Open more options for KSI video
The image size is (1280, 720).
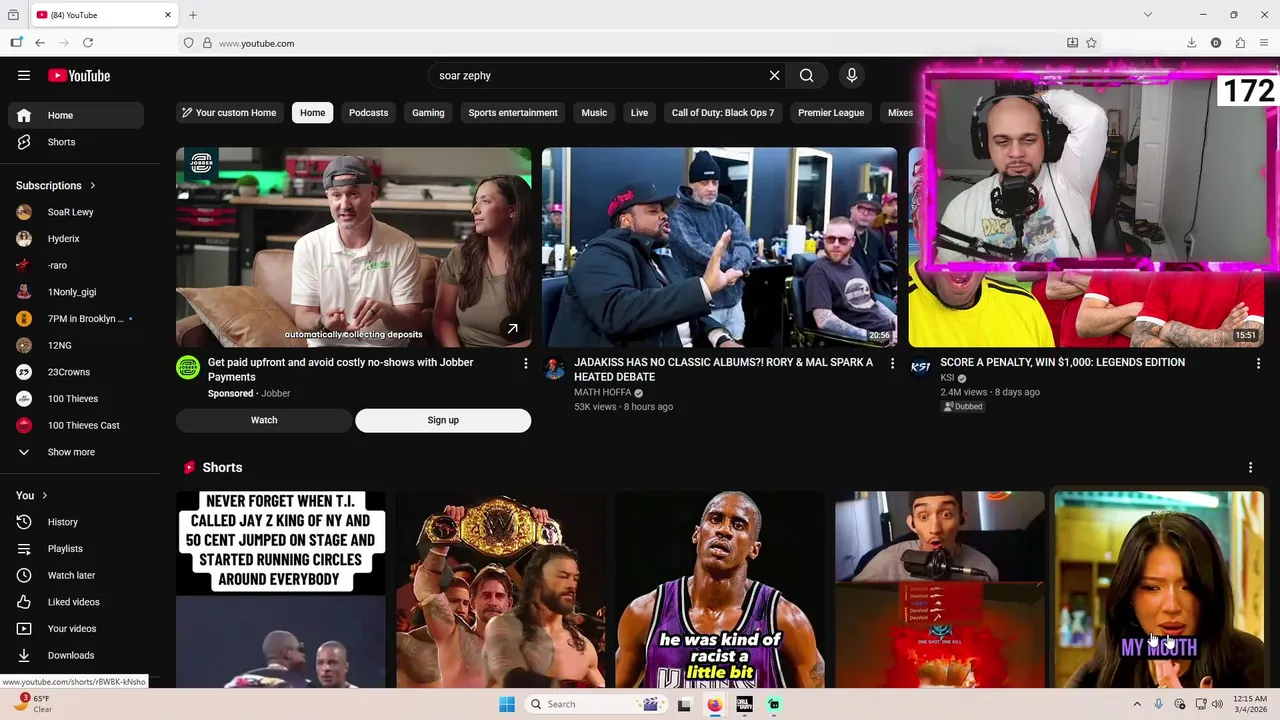[x=1258, y=364]
